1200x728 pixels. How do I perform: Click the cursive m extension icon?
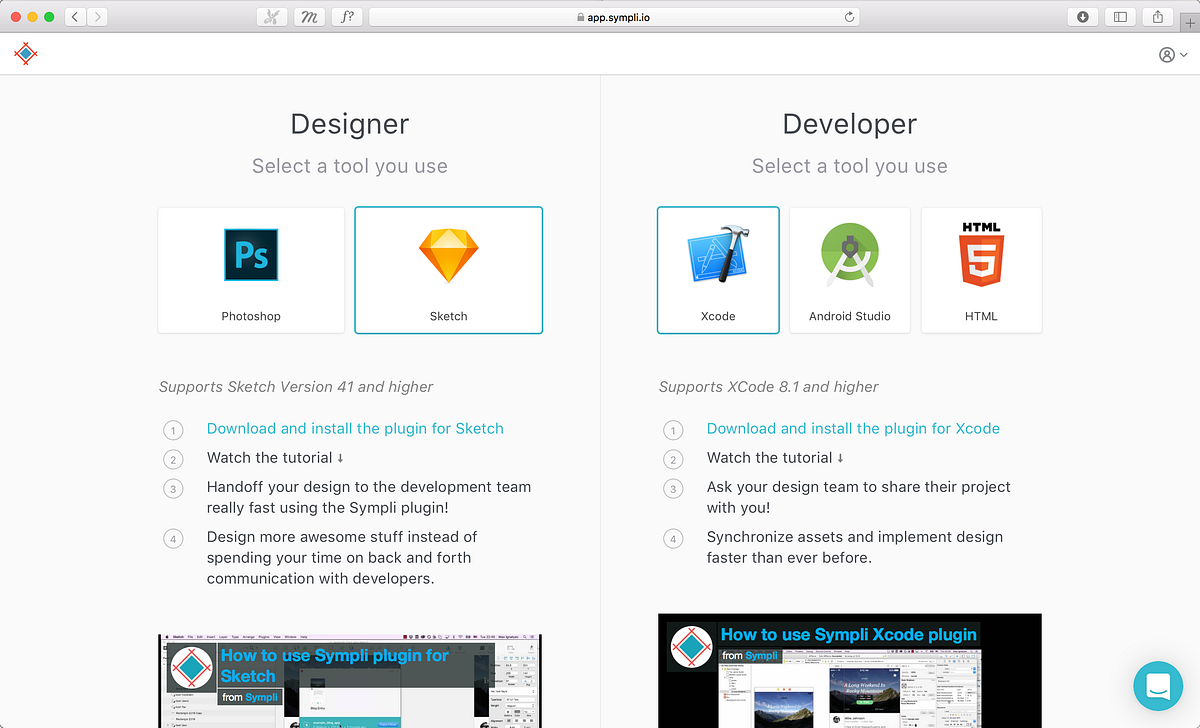coord(309,16)
